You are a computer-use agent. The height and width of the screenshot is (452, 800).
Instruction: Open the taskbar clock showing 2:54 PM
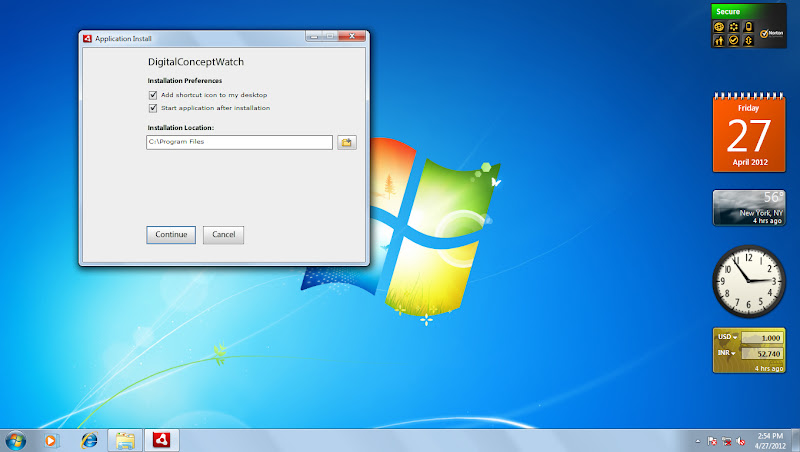(x=770, y=441)
